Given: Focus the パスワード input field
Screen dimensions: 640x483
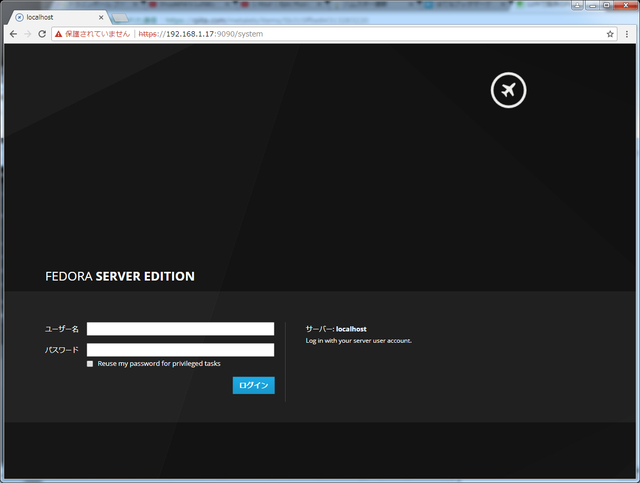Looking at the screenshot, I should pos(180,350).
